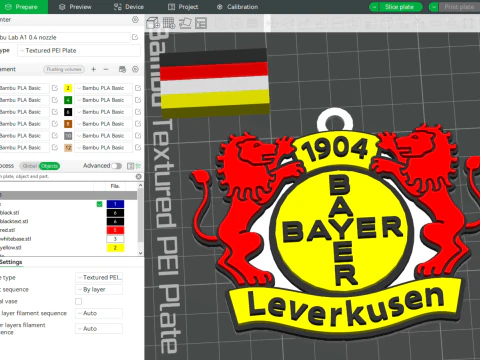Edit preset icon left of green swatch 4
480x360 pixels.
tap(55, 100)
